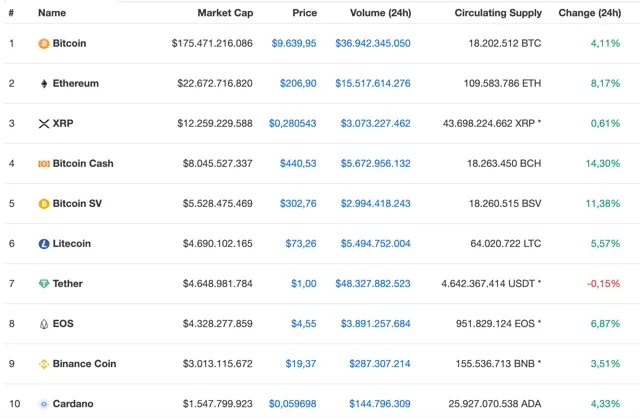Sort by the Volume (24h) column header

pyautogui.click(x=380, y=13)
